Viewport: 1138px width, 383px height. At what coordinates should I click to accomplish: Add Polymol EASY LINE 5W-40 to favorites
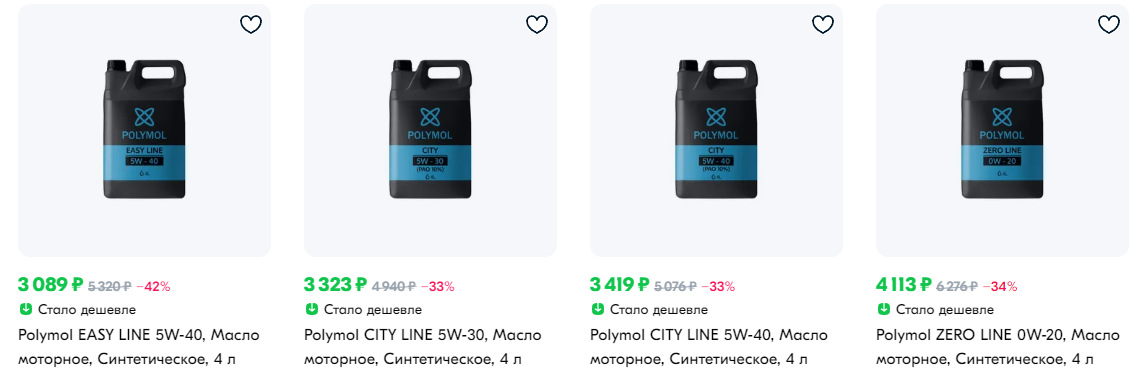250,25
